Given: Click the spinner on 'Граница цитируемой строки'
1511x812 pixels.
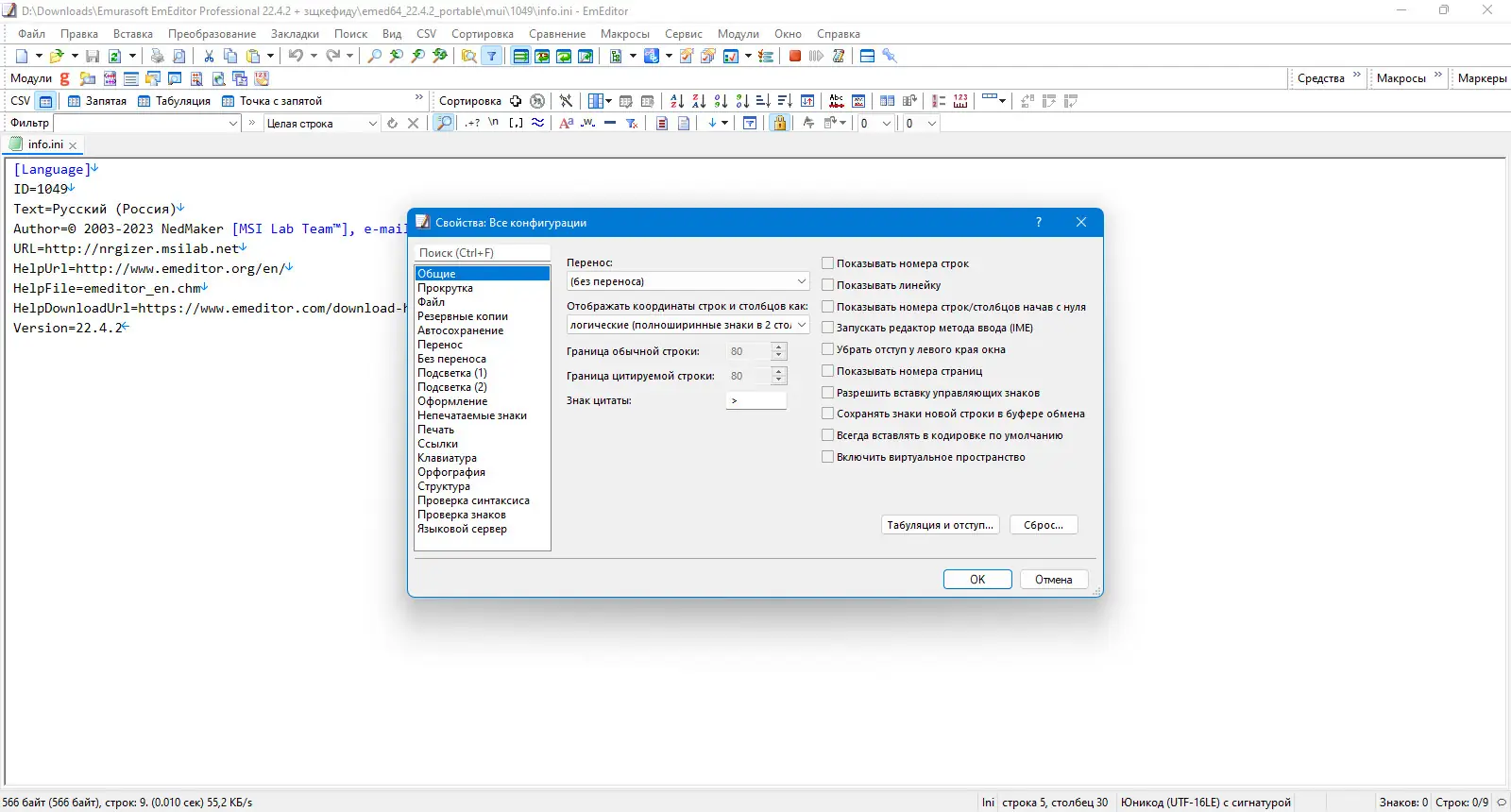Looking at the screenshot, I should pos(779,376).
